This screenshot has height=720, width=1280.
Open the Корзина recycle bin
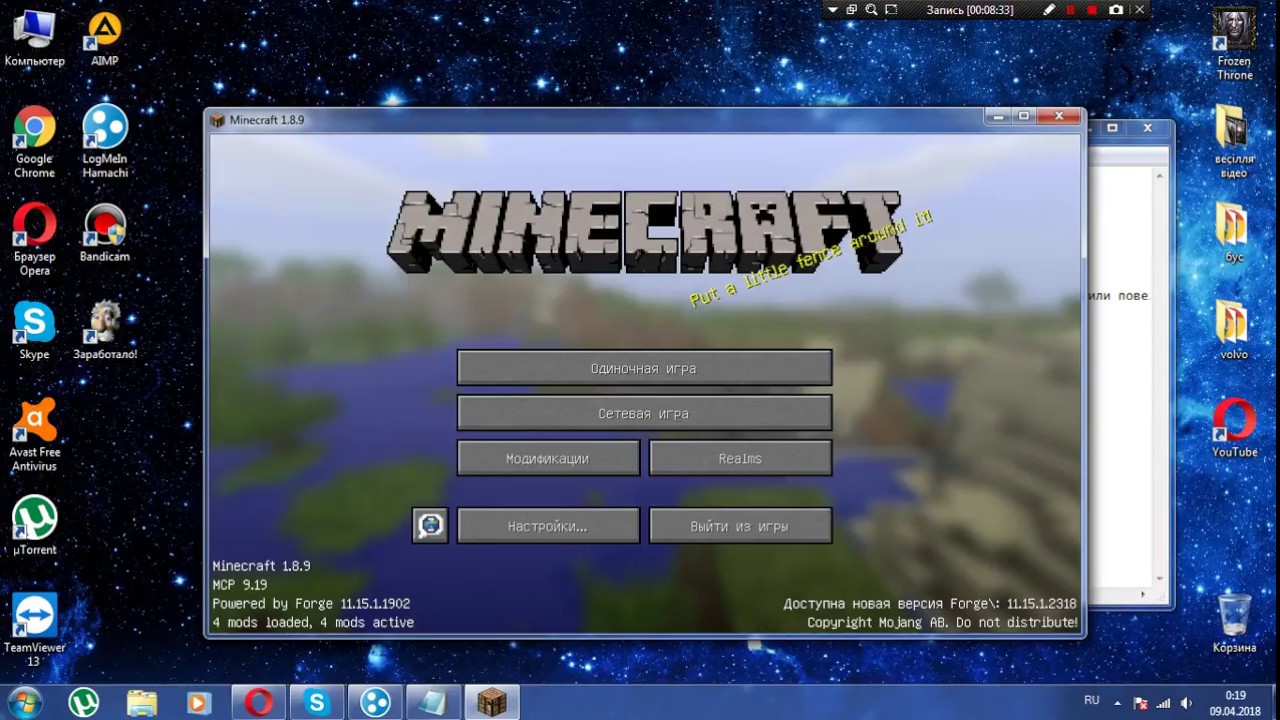1234,623
